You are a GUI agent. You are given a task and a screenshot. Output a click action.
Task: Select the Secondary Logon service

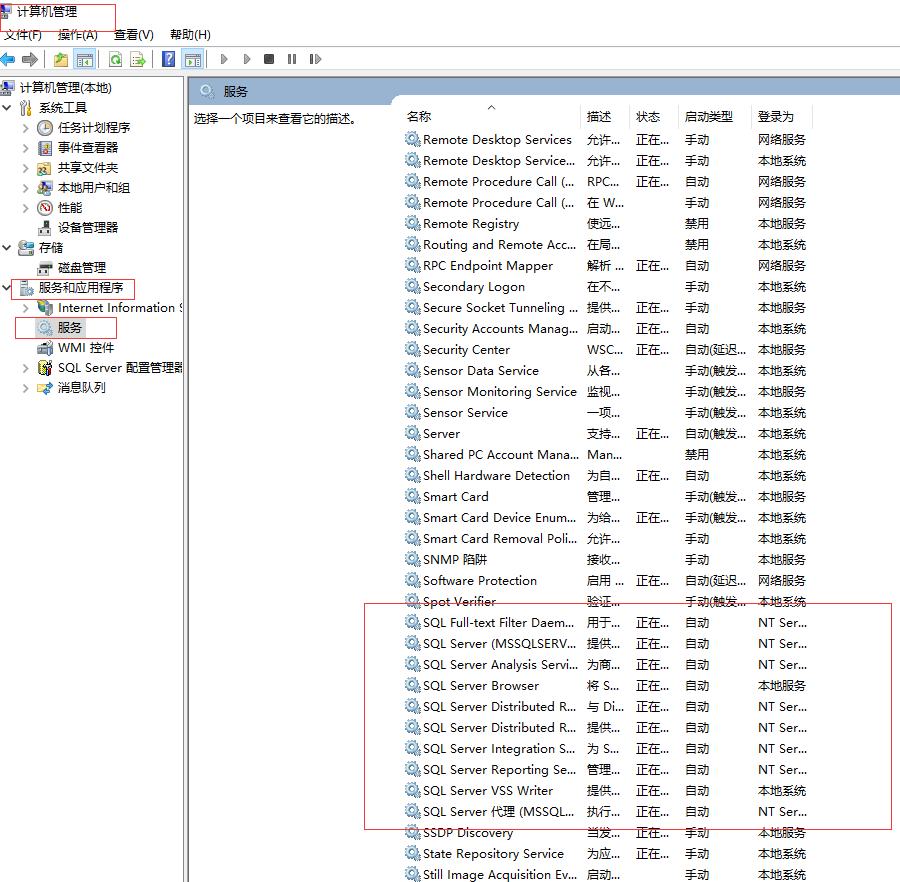(606, 286)
